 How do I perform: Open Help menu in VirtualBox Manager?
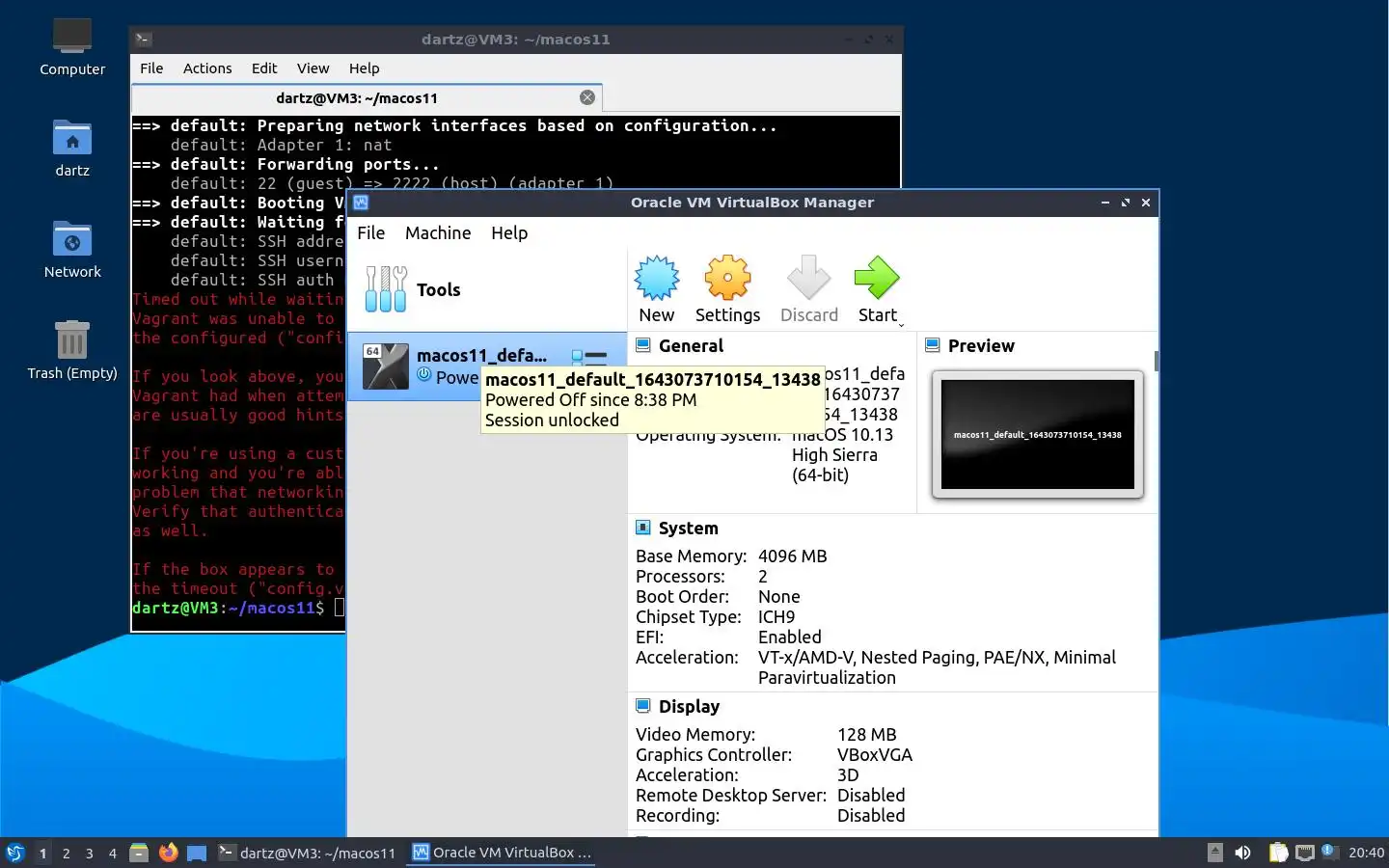509,232
